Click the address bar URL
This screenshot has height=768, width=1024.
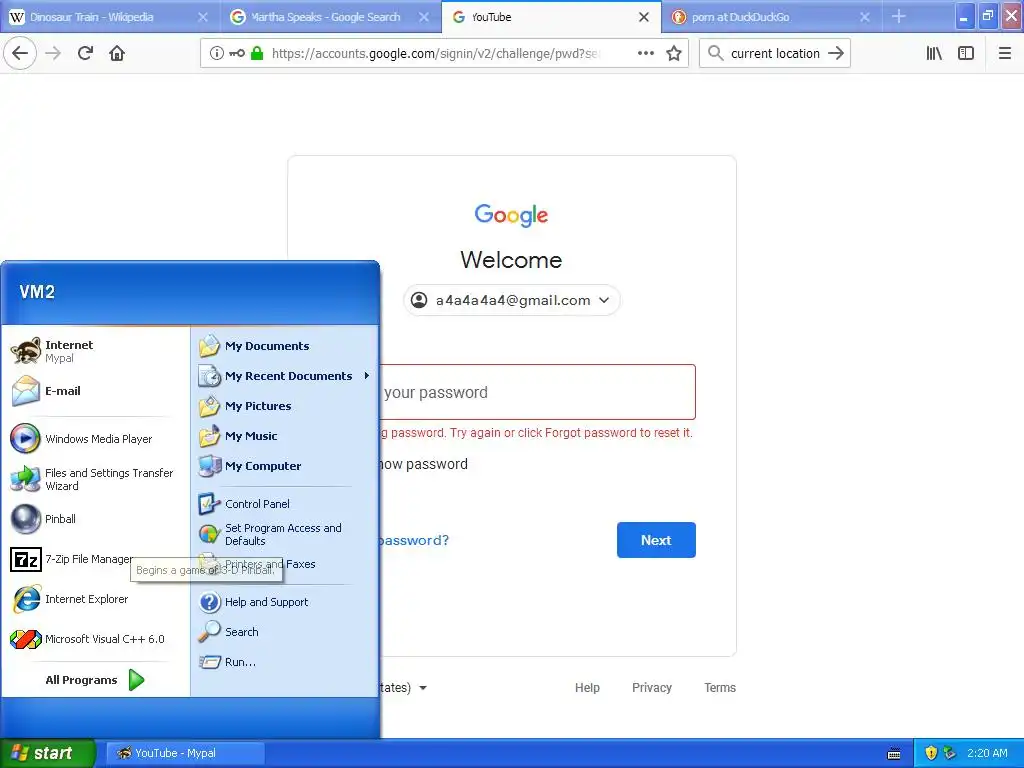point(434,54)
